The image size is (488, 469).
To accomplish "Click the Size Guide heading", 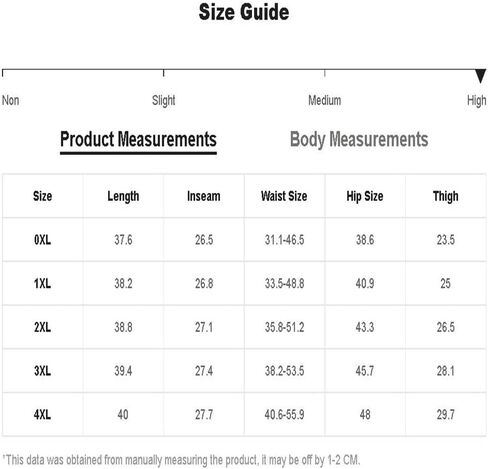I will 244,12.
